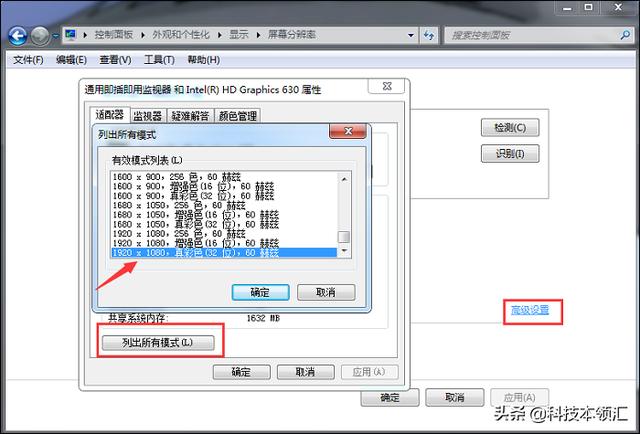640x434 pixels.
Task: Select 控制面板 in the address breadcrumb
Action: [113, 35]
